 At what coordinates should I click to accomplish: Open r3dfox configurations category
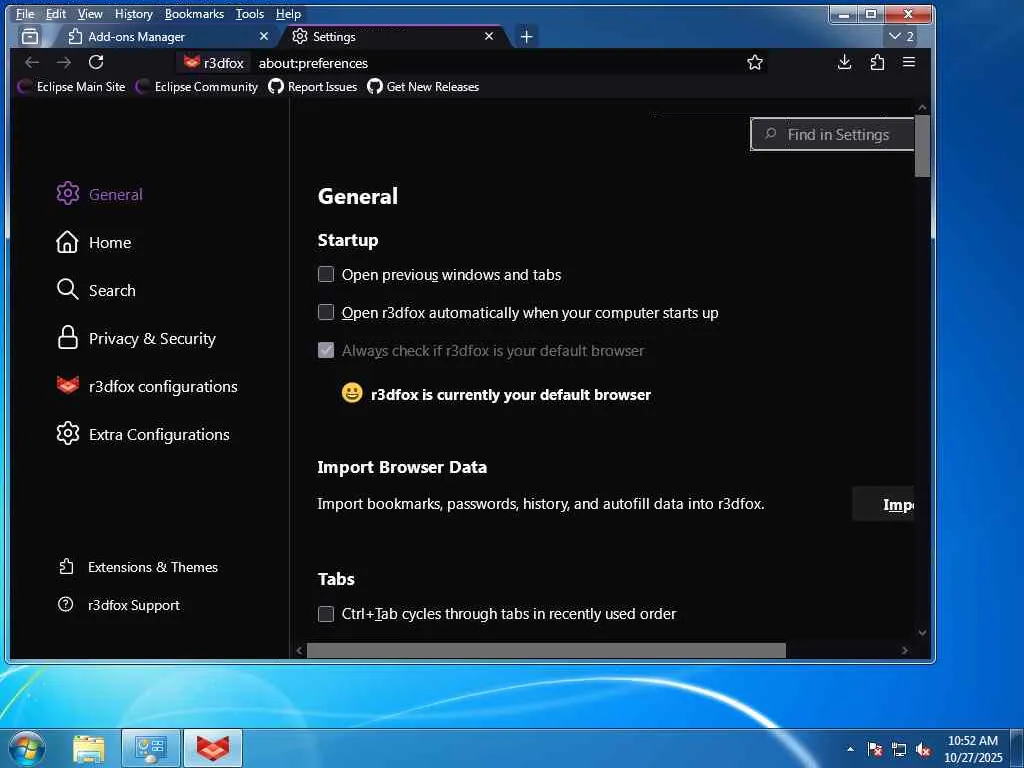pyautogui.click(x=147, y=386)
